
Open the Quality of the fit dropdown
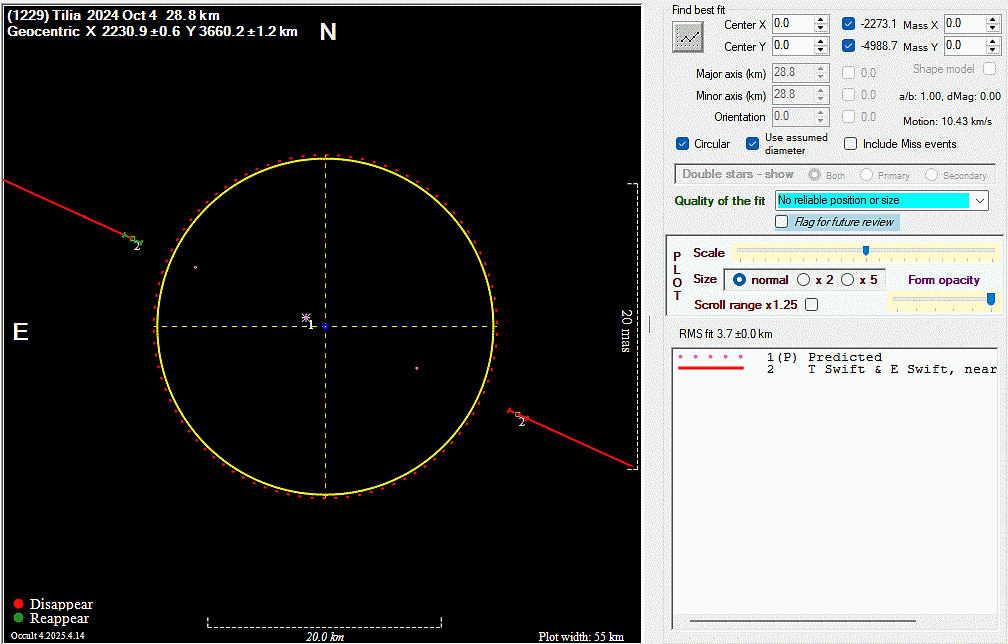[979, 201]
